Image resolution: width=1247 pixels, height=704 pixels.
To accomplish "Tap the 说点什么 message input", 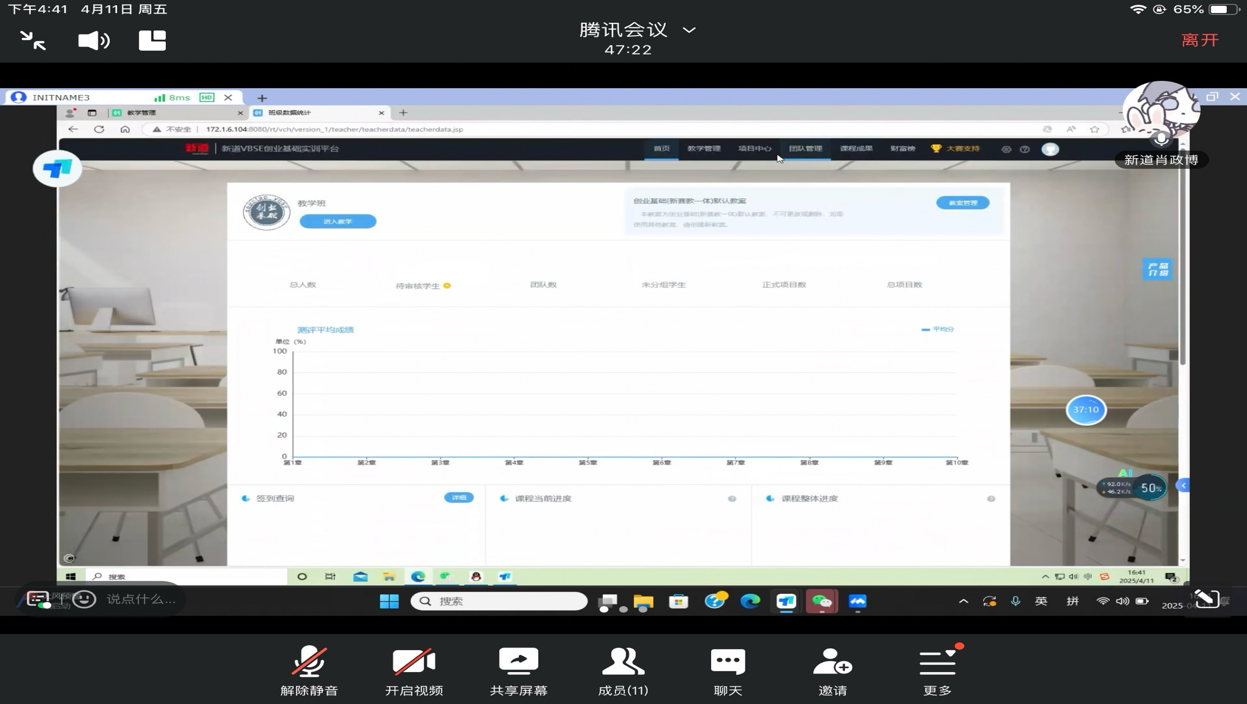I will [141, 599].
